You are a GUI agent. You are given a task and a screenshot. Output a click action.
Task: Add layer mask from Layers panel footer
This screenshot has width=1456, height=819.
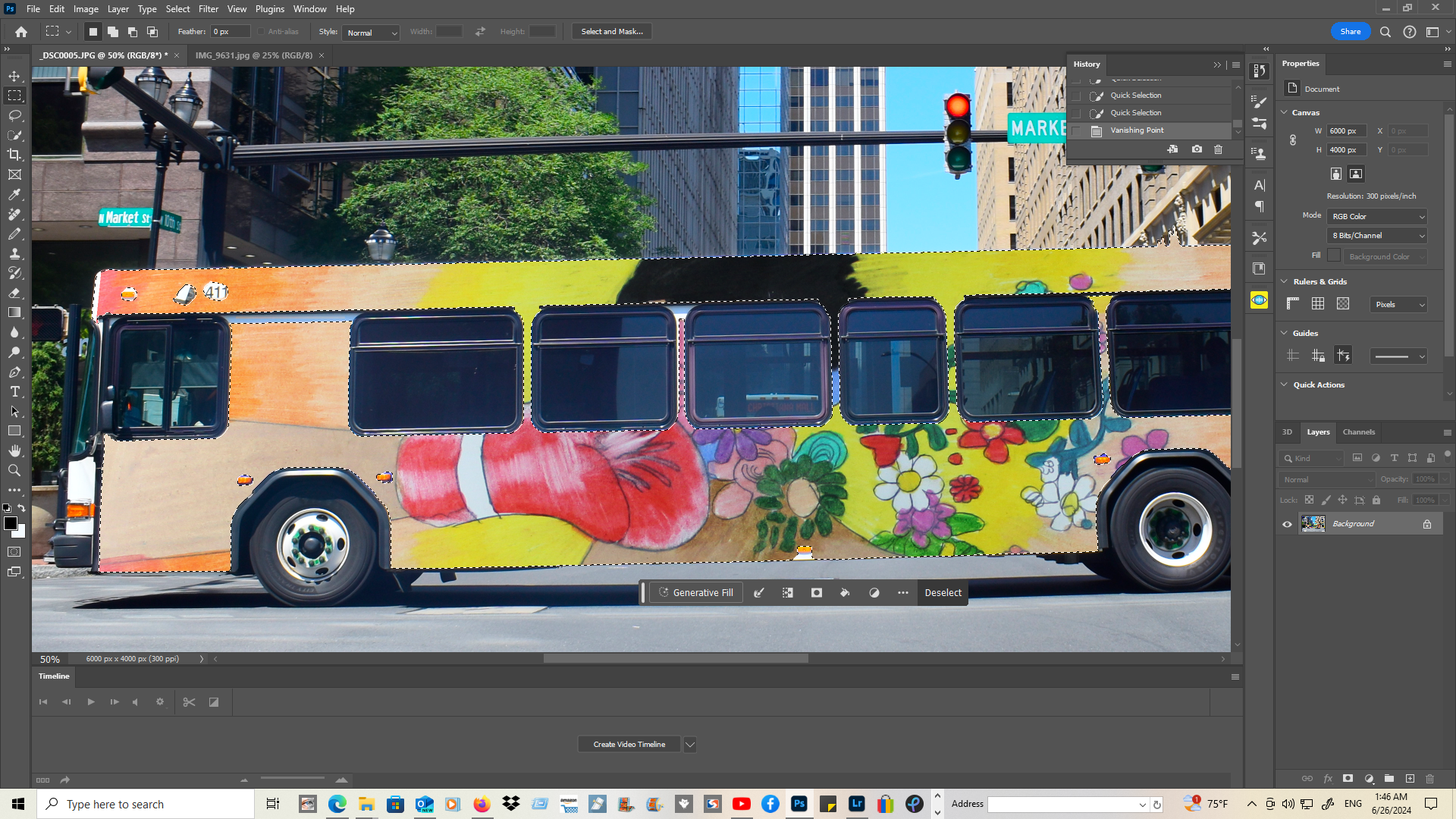[x=1348, y=778]
